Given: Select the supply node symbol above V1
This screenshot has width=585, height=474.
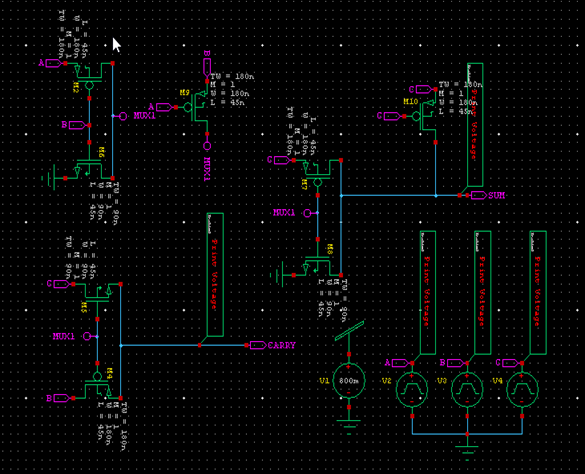Looking at the screenshot, I should 349,332.
